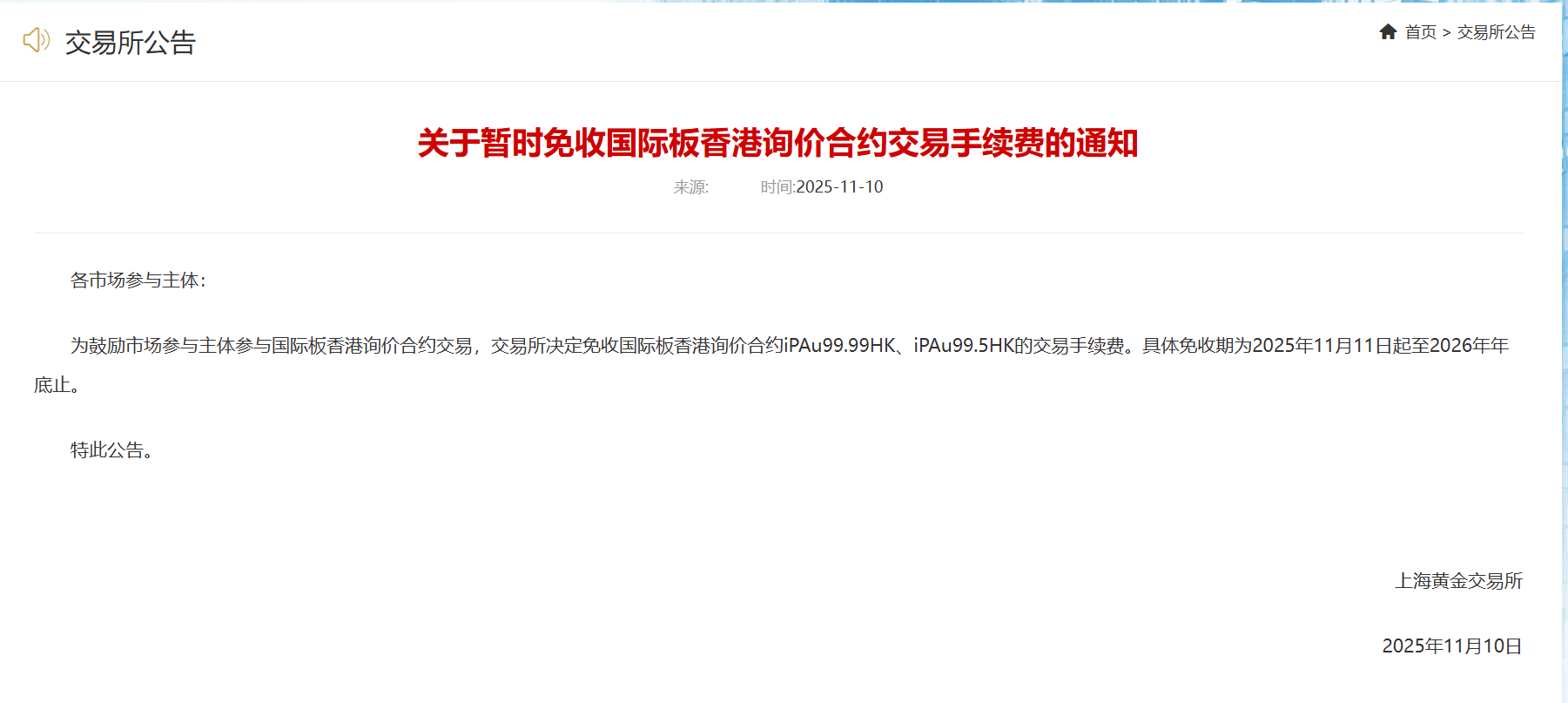Click the red notice title text

click(x=777, y=143)
